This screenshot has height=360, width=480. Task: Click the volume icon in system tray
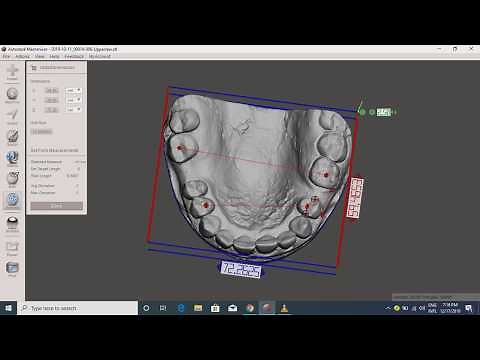[422, 308]
